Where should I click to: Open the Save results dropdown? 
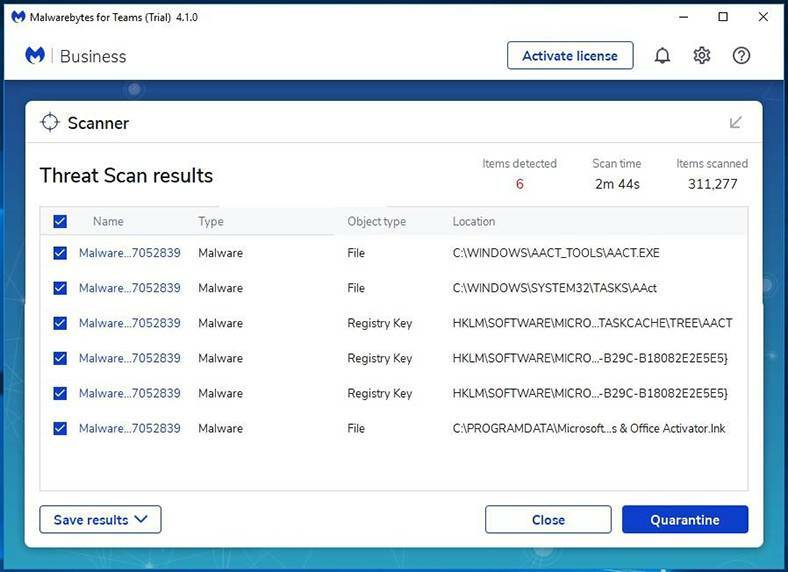[101, 519]
